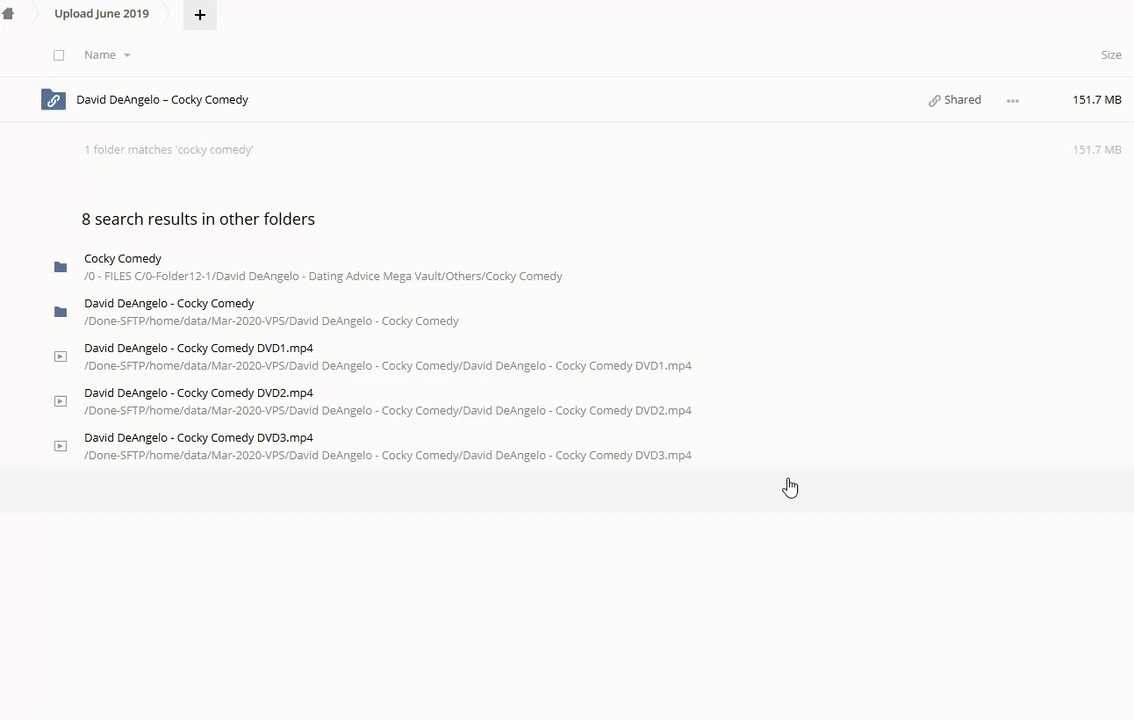Go to the Home root folder icon

[x=8, y=14]
